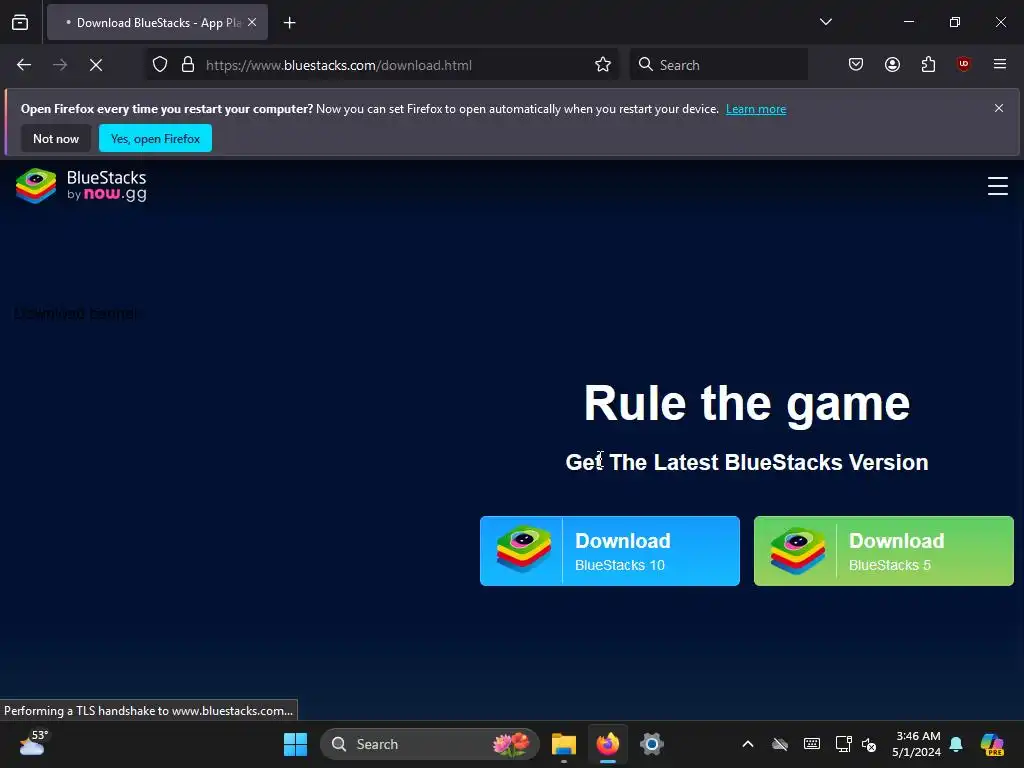Open network display tray icon
Viewport: 1024px width, 768px height.
point(843,744)
